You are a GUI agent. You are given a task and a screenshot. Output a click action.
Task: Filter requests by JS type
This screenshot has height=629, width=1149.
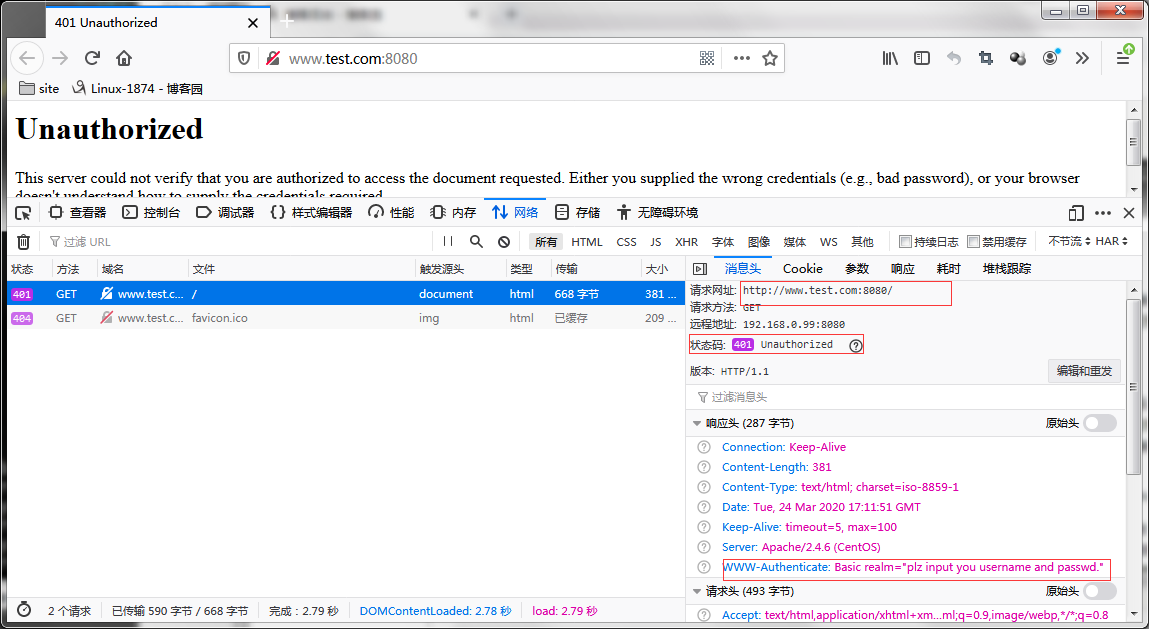coord(656,242)
